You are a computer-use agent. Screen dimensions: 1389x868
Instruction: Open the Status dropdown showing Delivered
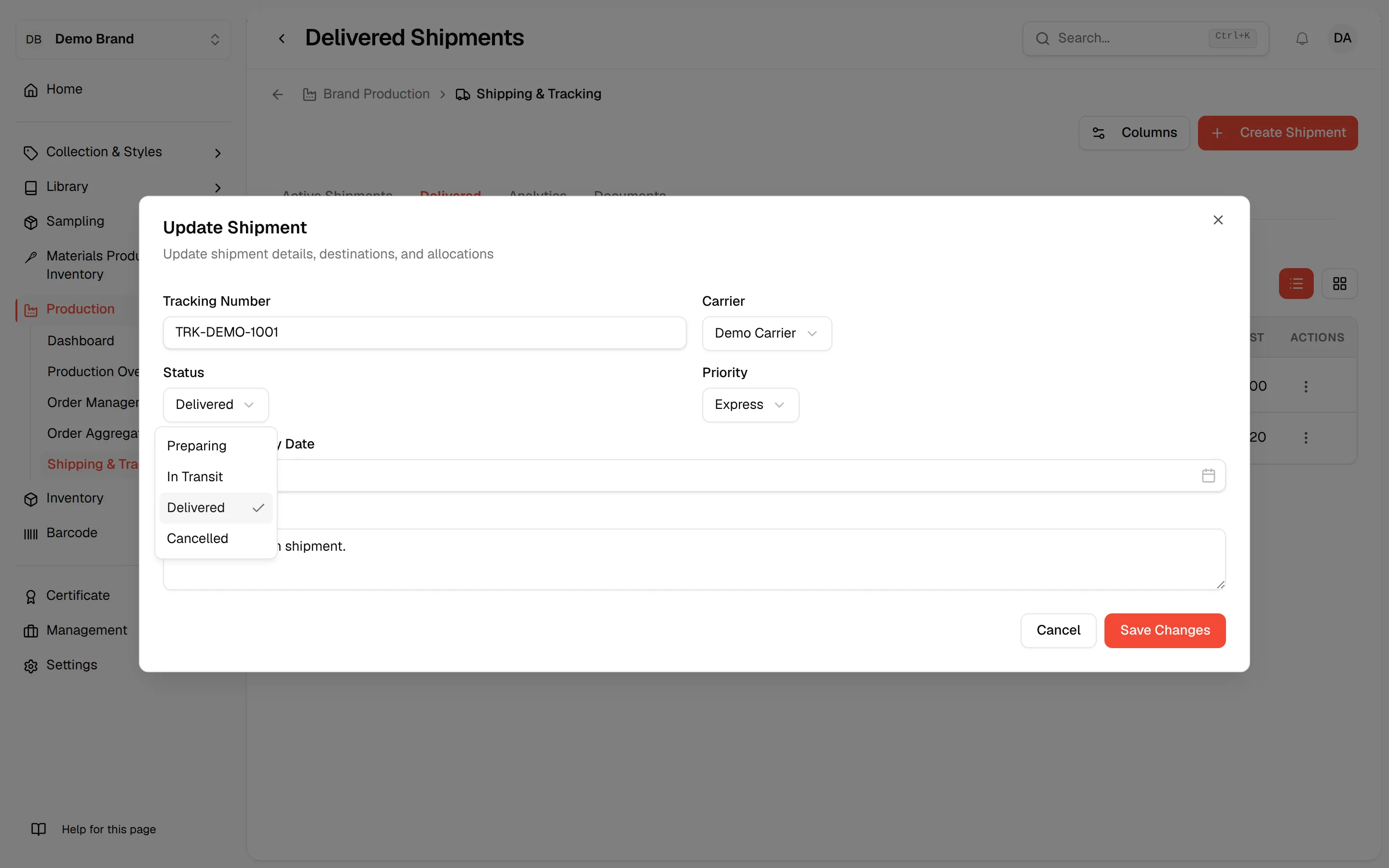click(216, 405)
